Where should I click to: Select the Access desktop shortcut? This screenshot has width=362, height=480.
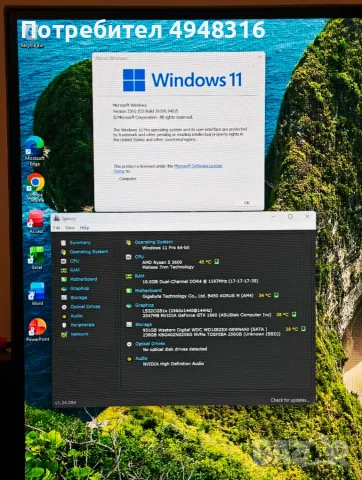(x=36, y=221)
